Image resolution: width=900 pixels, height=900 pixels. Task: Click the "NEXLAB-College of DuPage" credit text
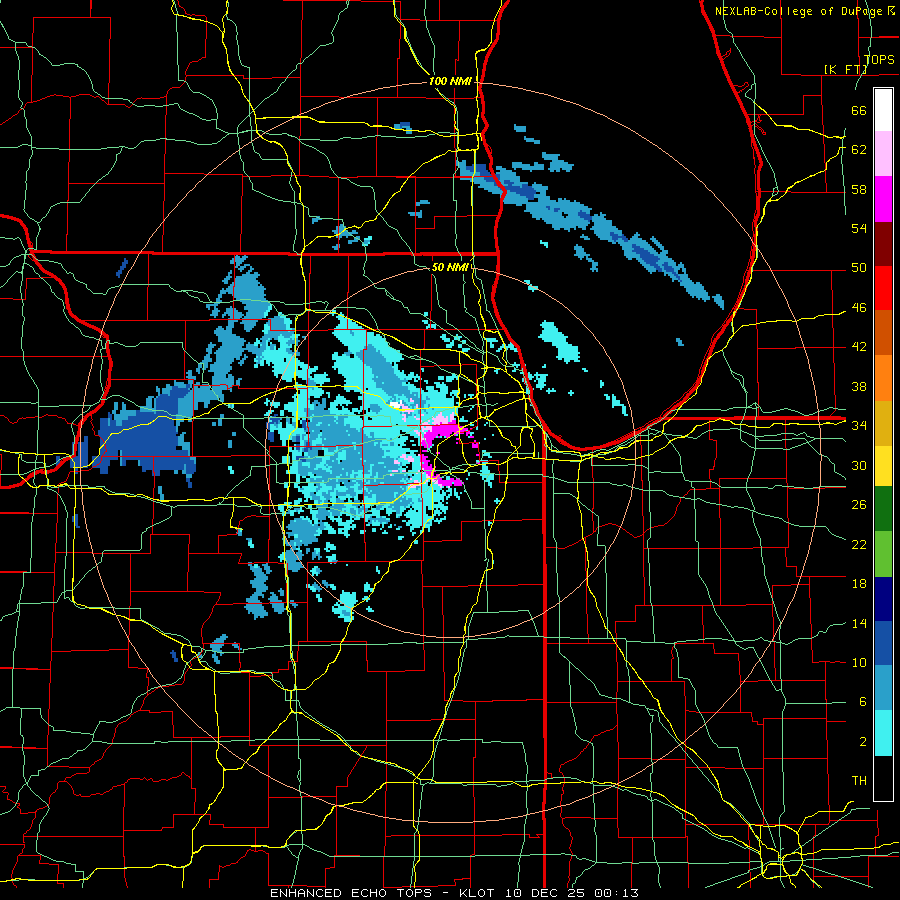click(x=799, y=11)
